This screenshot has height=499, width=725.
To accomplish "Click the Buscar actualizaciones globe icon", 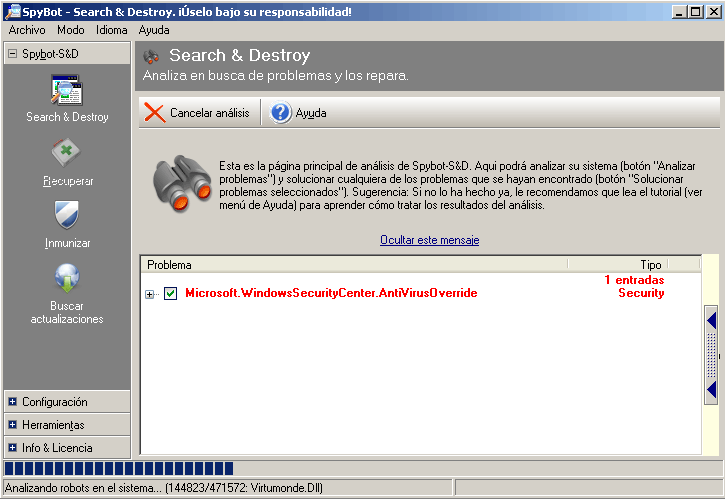I will [67, 278].
